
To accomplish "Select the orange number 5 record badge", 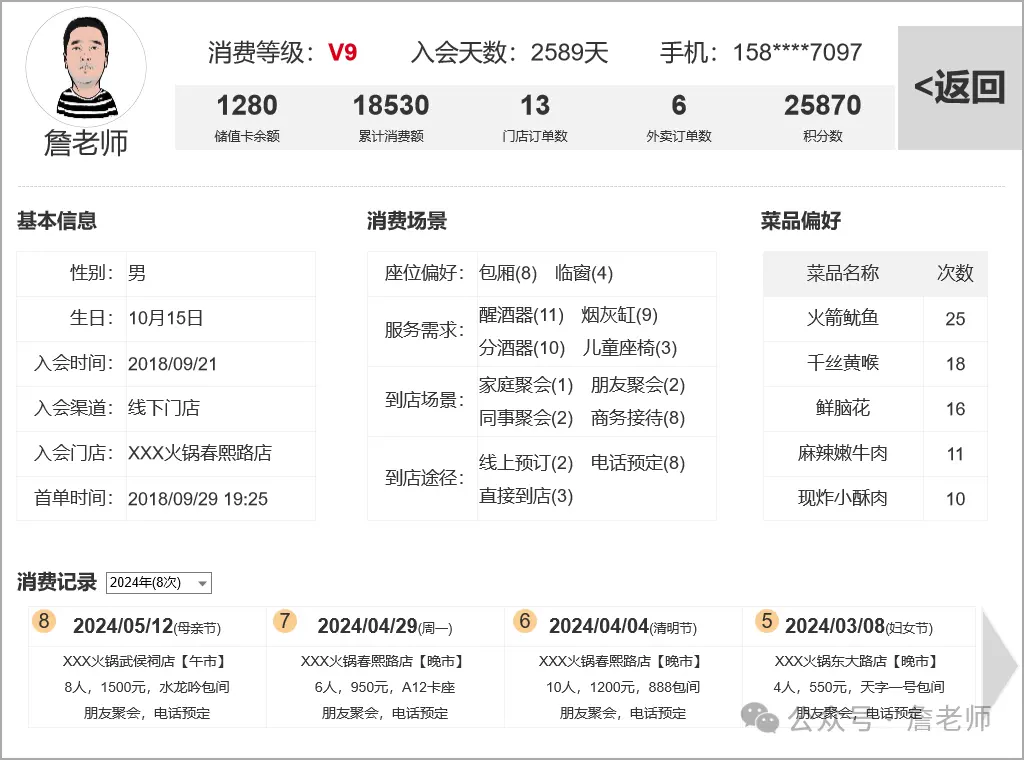I will coord(766,621).
